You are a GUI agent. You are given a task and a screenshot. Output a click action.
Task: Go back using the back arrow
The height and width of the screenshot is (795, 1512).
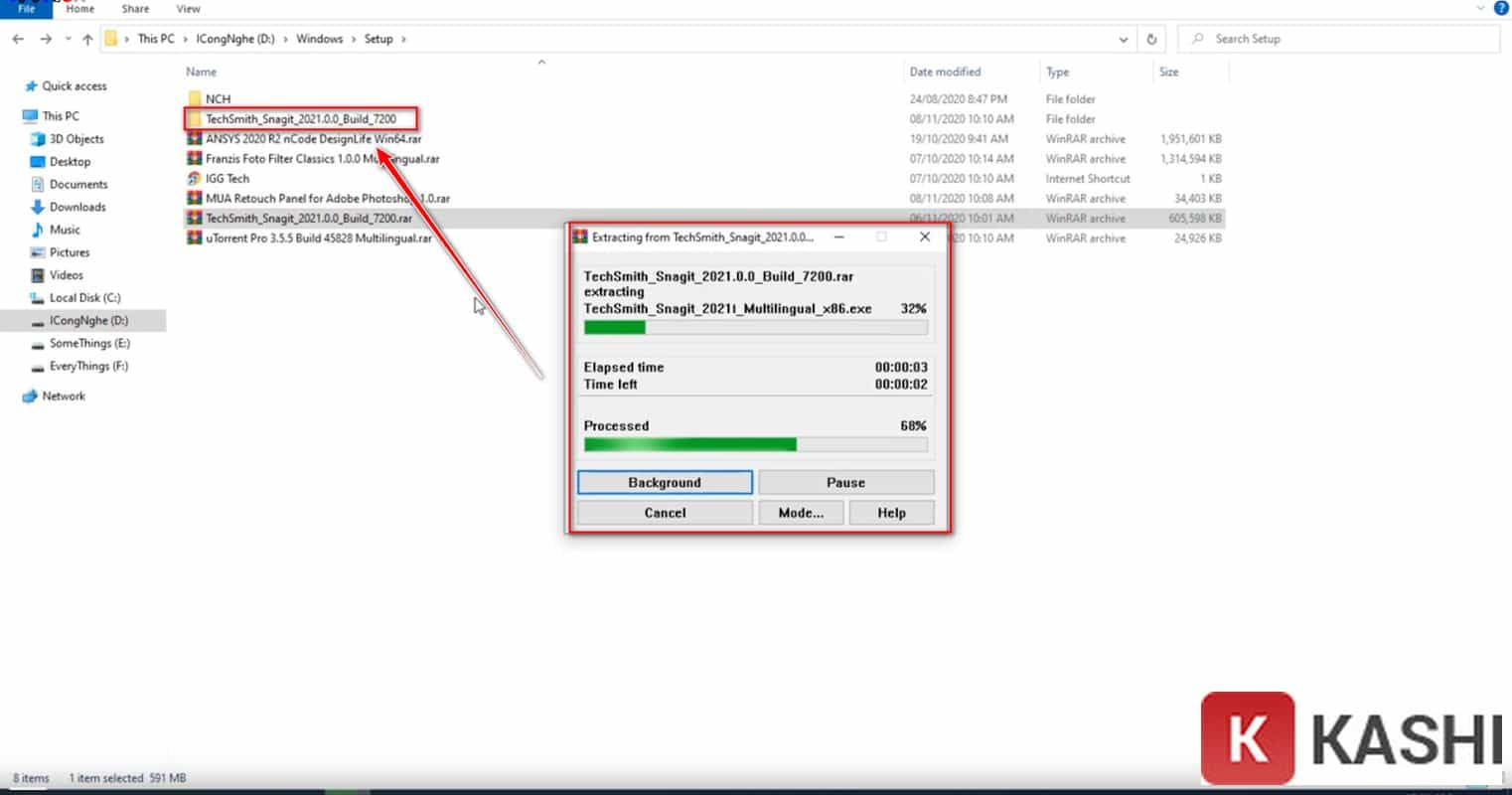pyautogui.click(x=18, y=39)
